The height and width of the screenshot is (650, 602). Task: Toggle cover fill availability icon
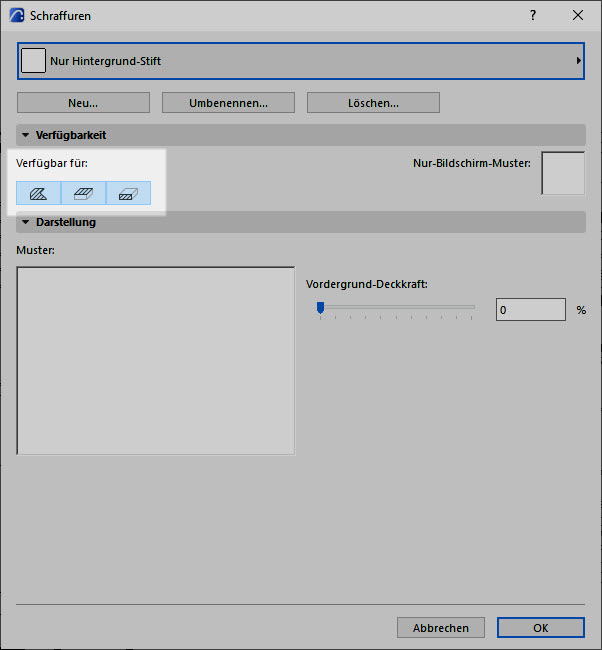pyautogui.click(x=83, y=193)
